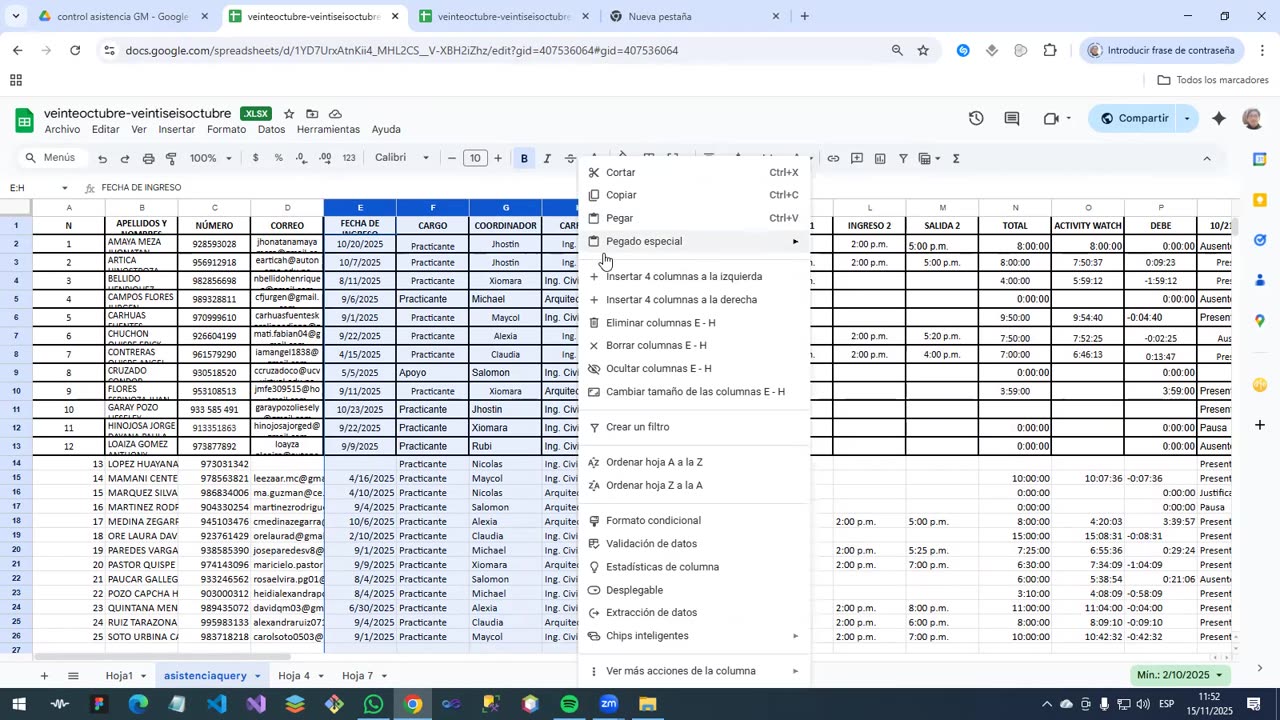Viewport: 1280px width, 720px height.
Task: Open Functions sigma icon
Action: 957,158
